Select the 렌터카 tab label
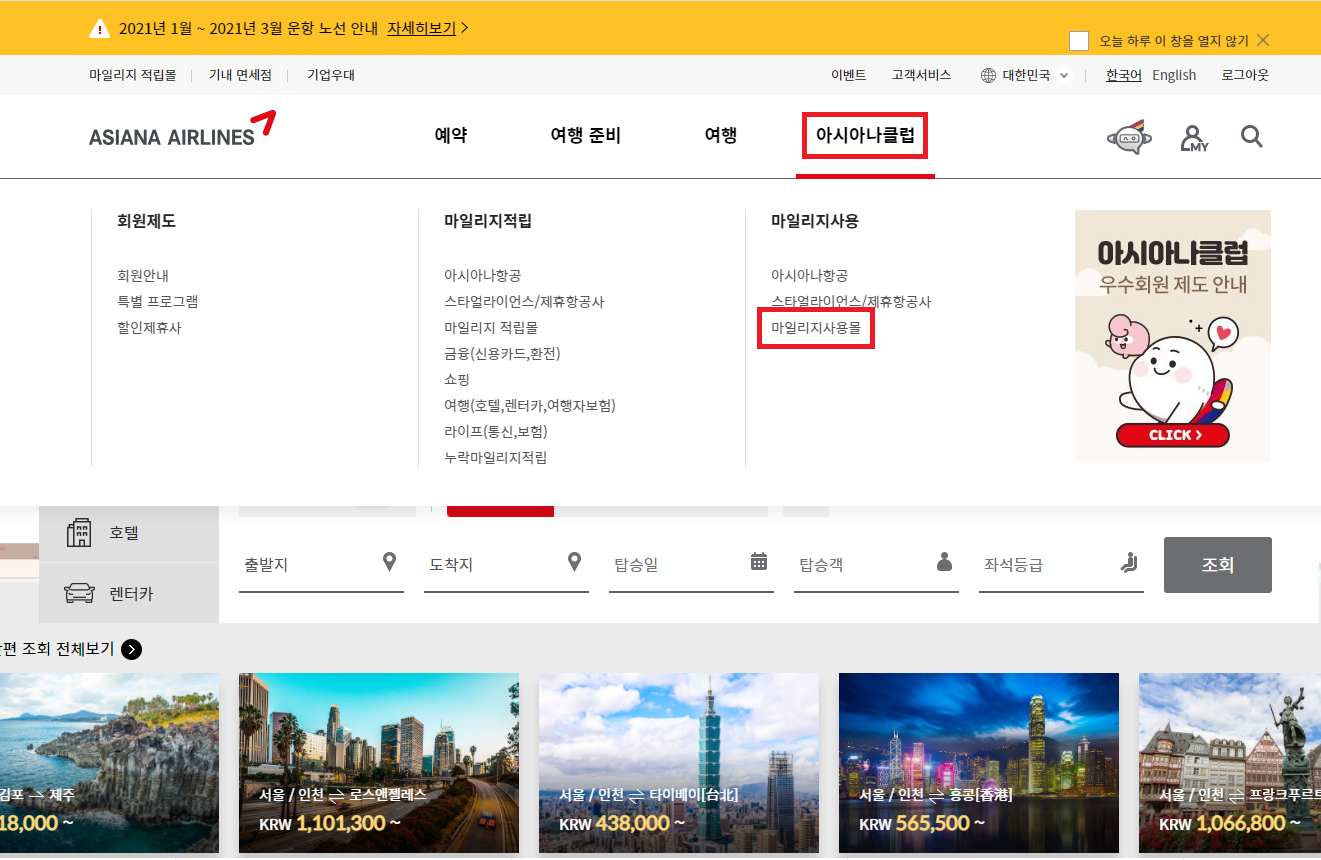 tap(131, 594)
